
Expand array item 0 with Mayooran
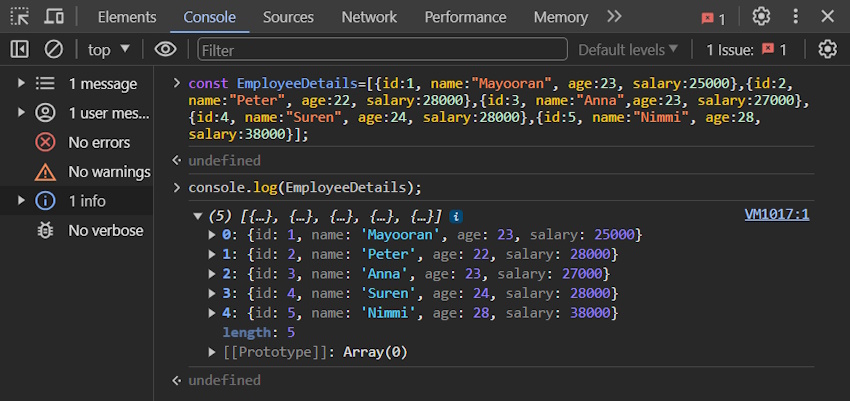coord(213,235)
